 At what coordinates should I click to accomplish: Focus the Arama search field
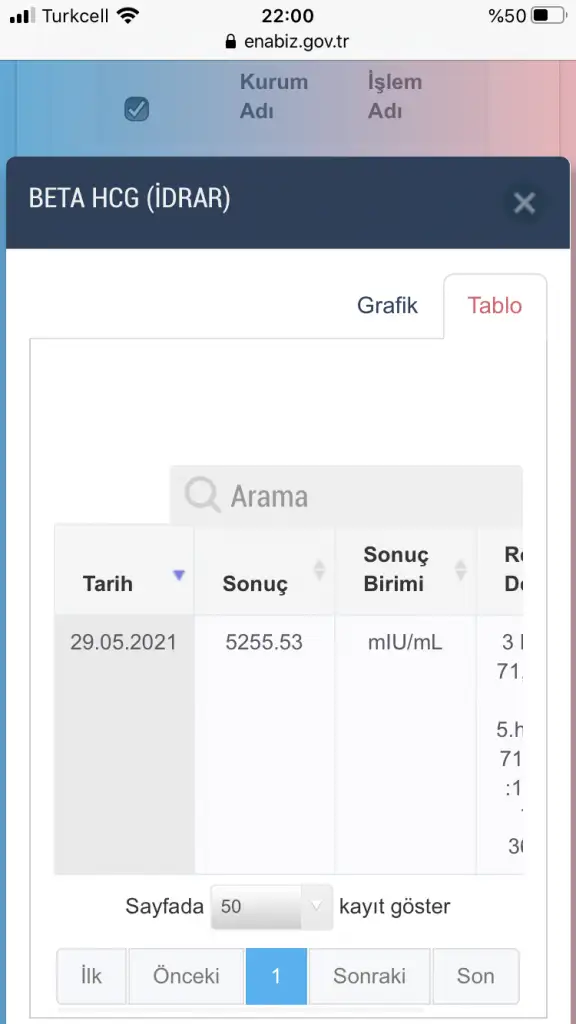347,495
